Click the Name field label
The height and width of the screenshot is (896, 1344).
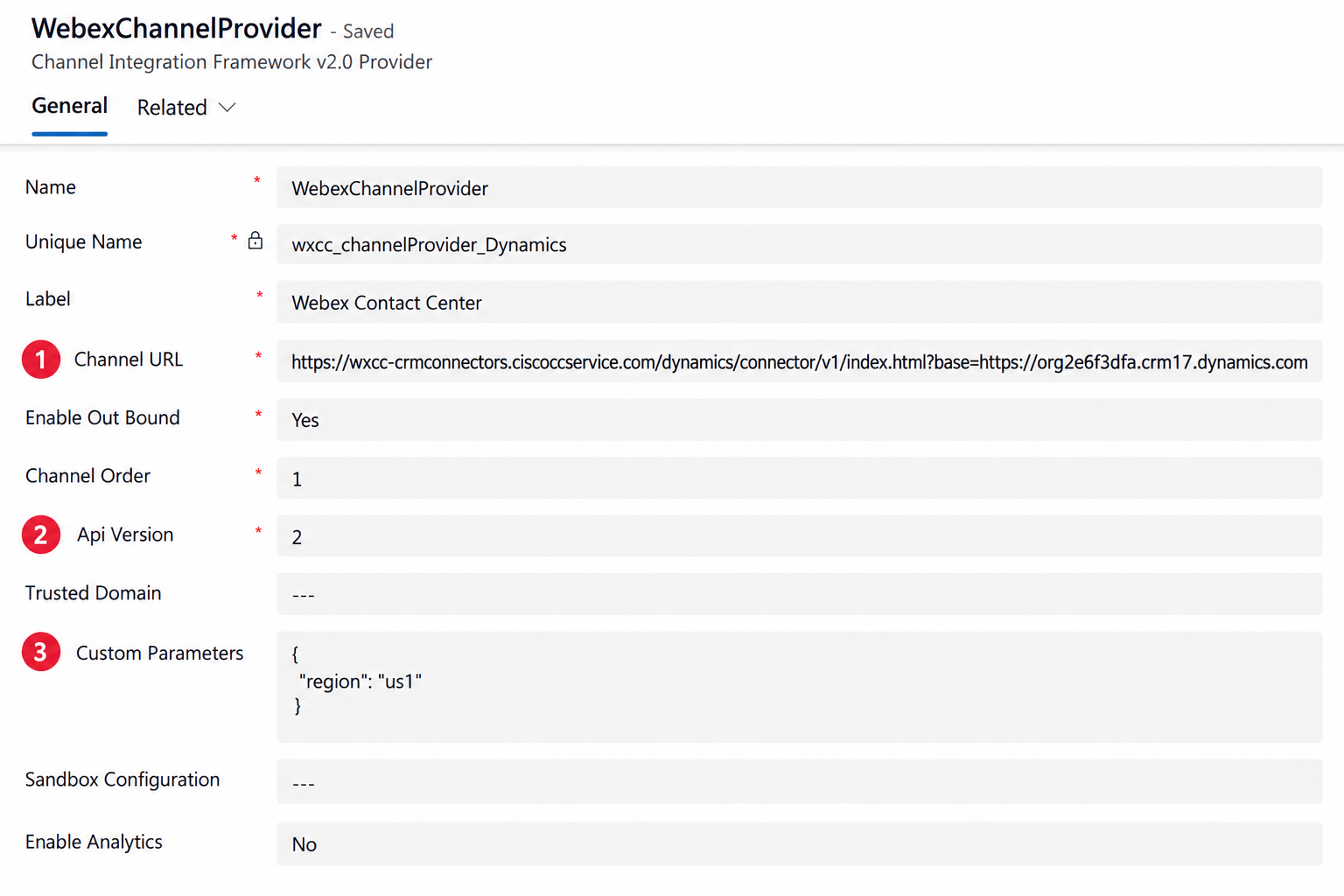pyautogui.click(x=51, y=187)
